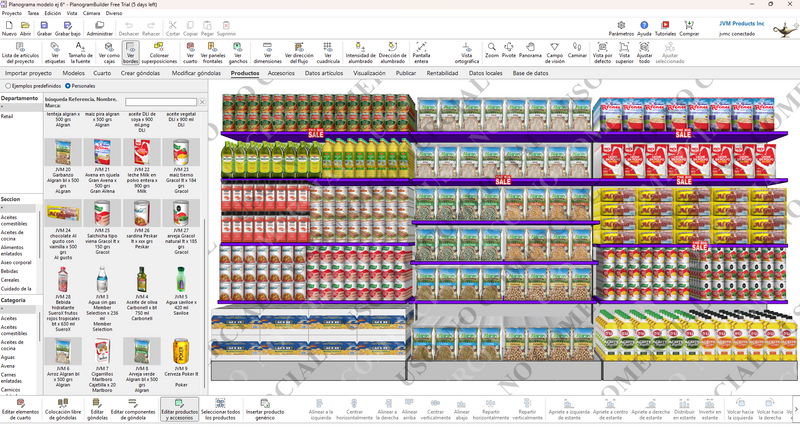Select Bebidas in Seccion list
This screenshot has width=800, height=429.
(x=9, y=271)
